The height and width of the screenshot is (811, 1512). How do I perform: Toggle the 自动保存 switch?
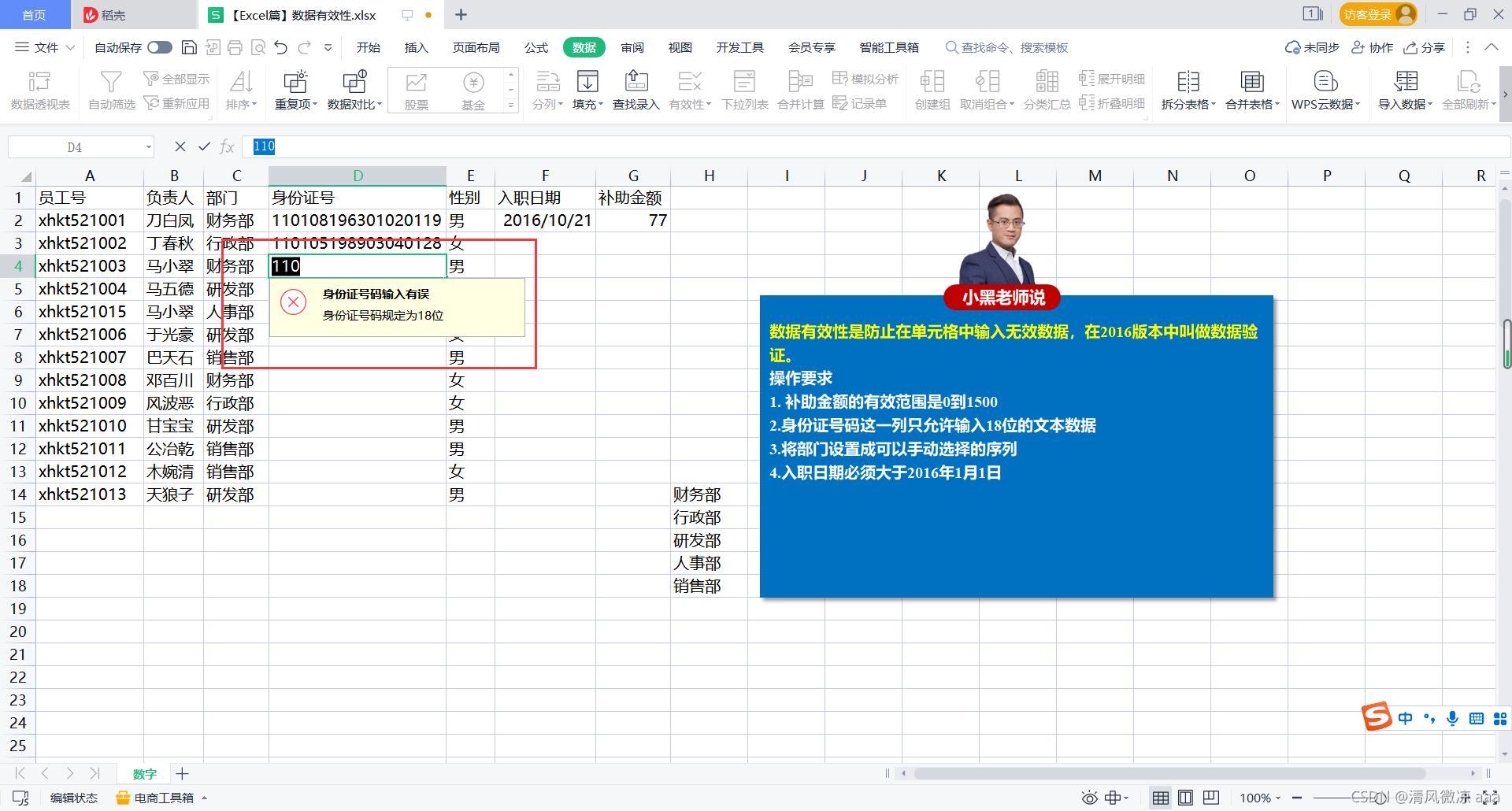(160, 47)
